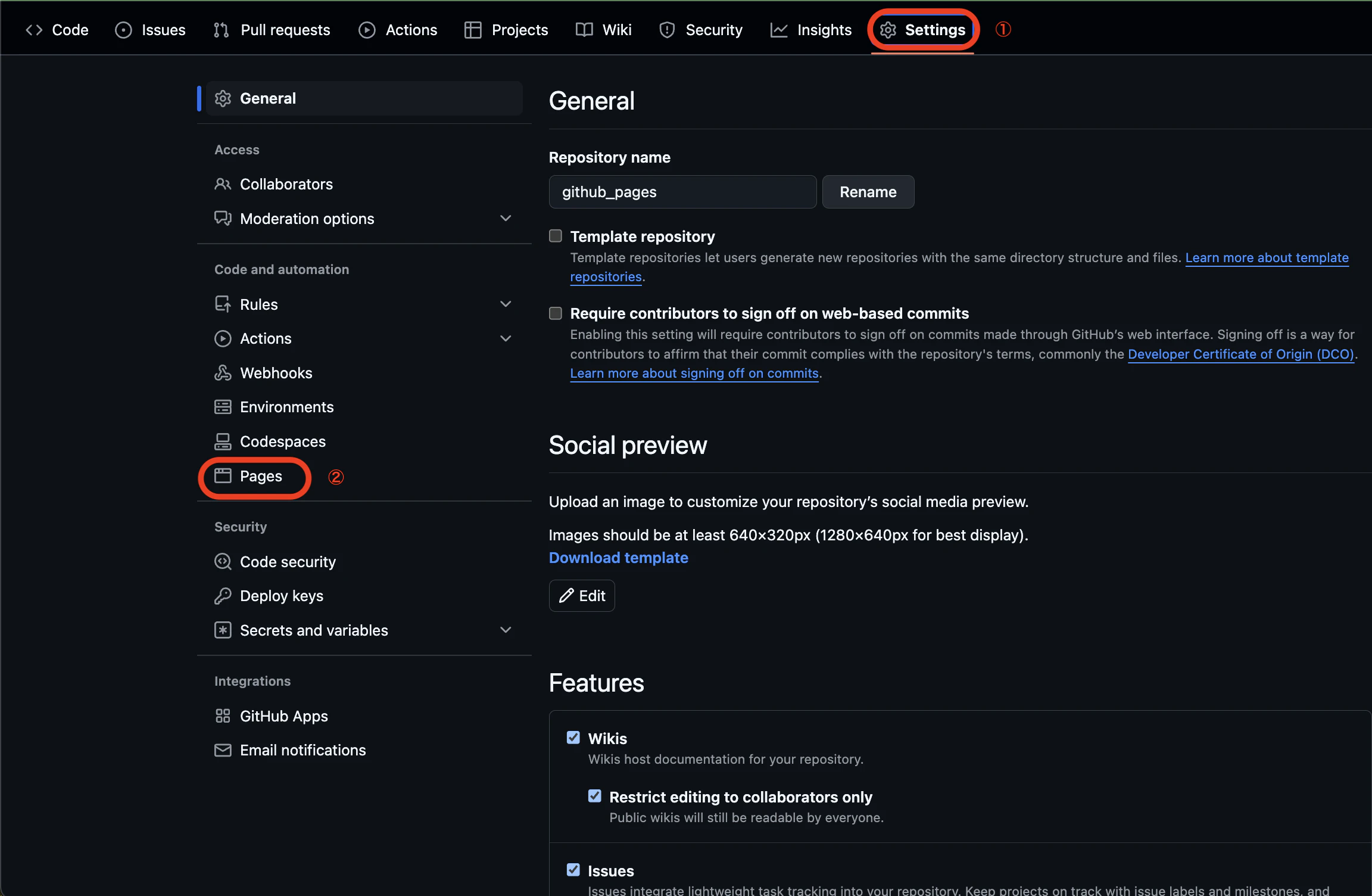Click the Issues circle icon in top navigation
Image resolution: width=1372 pixels, height=896 pixels.
123,30
